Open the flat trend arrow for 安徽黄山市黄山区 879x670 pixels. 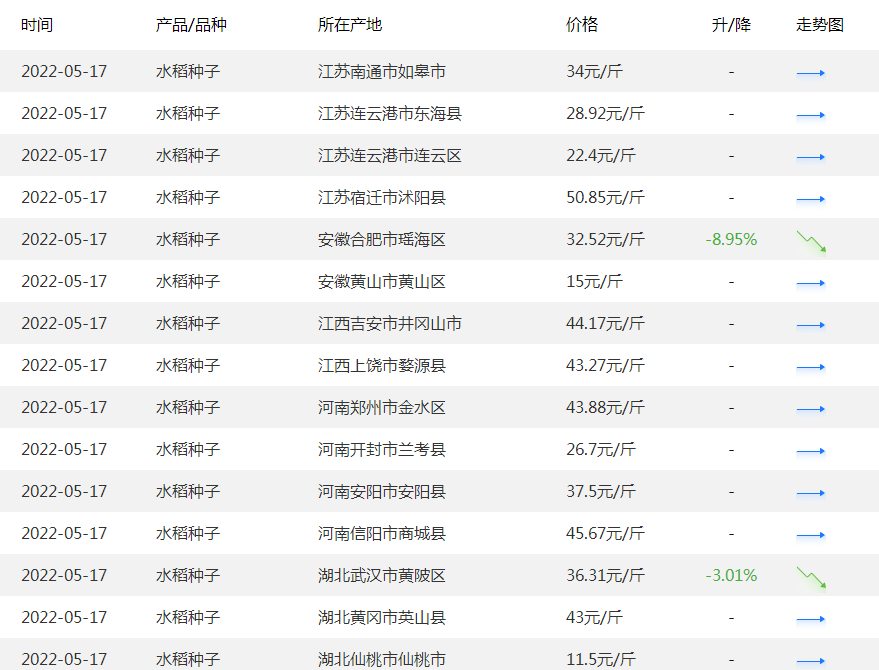[x=810, y=281]
